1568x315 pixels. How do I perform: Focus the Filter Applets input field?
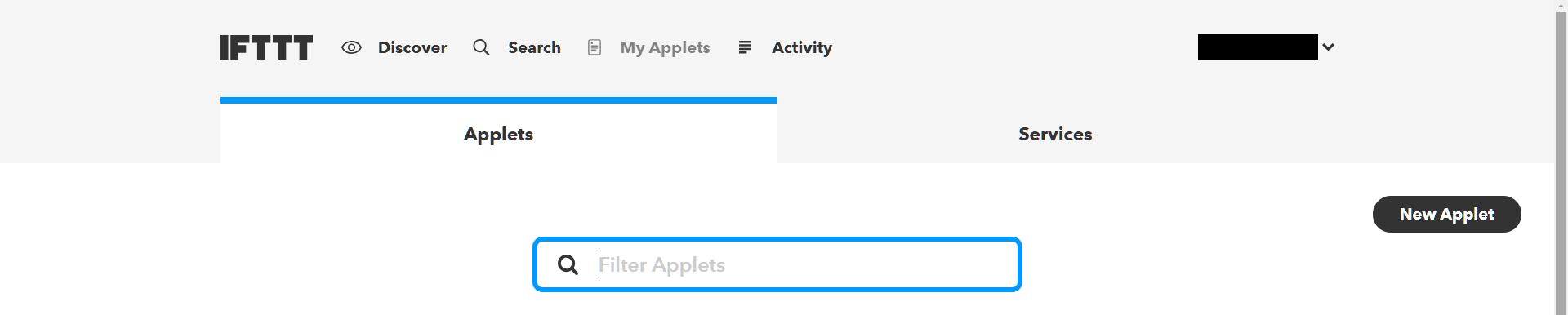click(777, 264)
